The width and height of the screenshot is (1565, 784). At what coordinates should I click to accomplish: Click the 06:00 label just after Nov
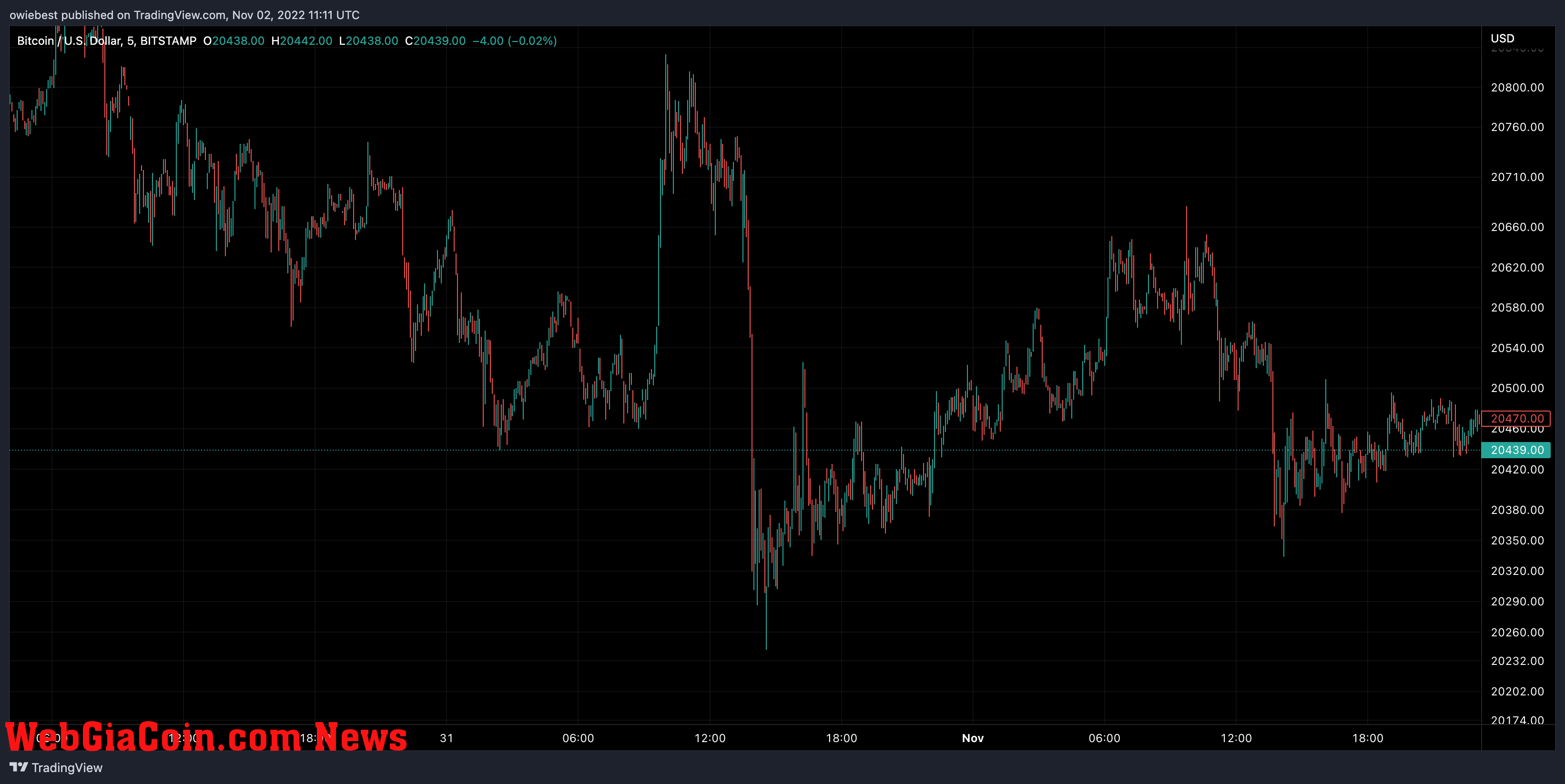tap(1104, 738)
